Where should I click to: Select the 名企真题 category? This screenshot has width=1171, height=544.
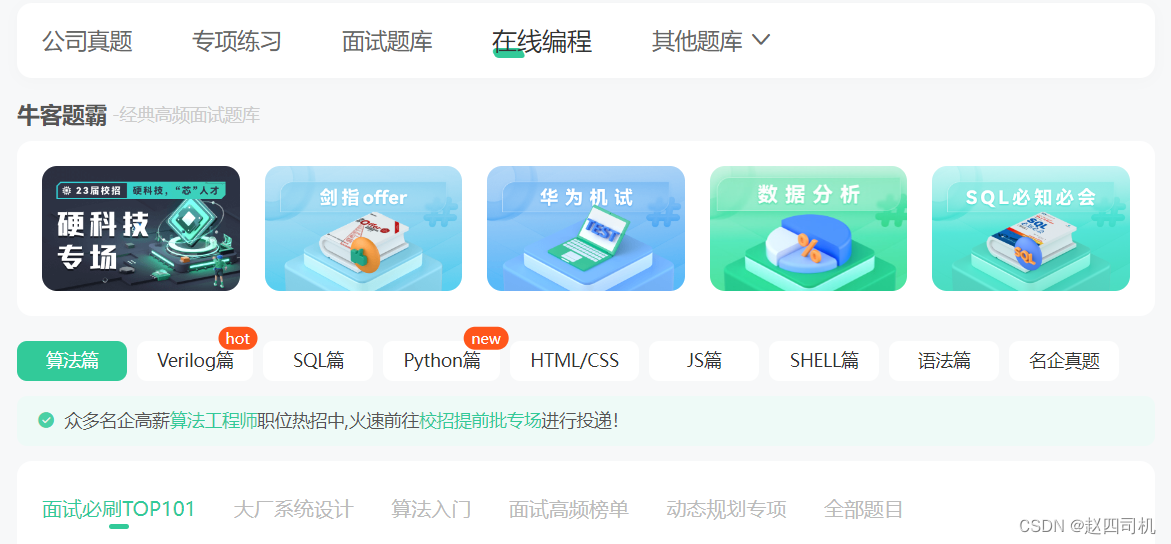1064,361
